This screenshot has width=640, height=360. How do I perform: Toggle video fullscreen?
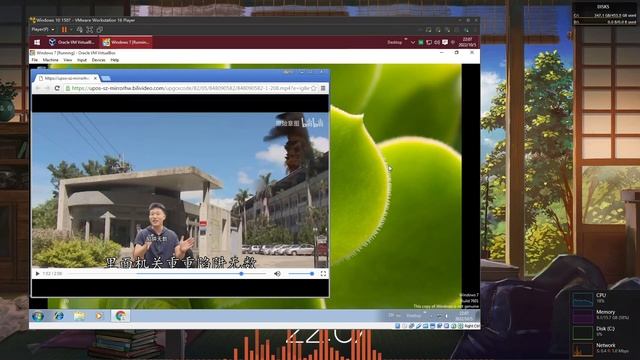[x=323, y=273]
